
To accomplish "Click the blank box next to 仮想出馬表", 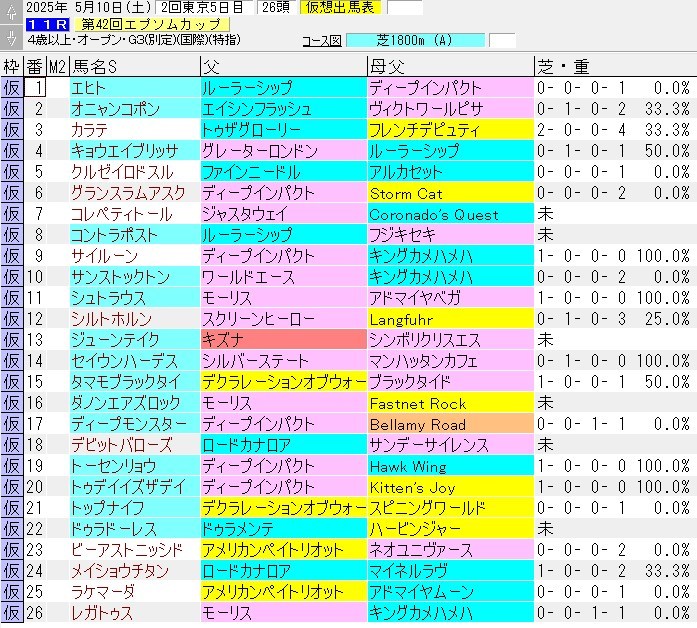I will tap(405, 7).
